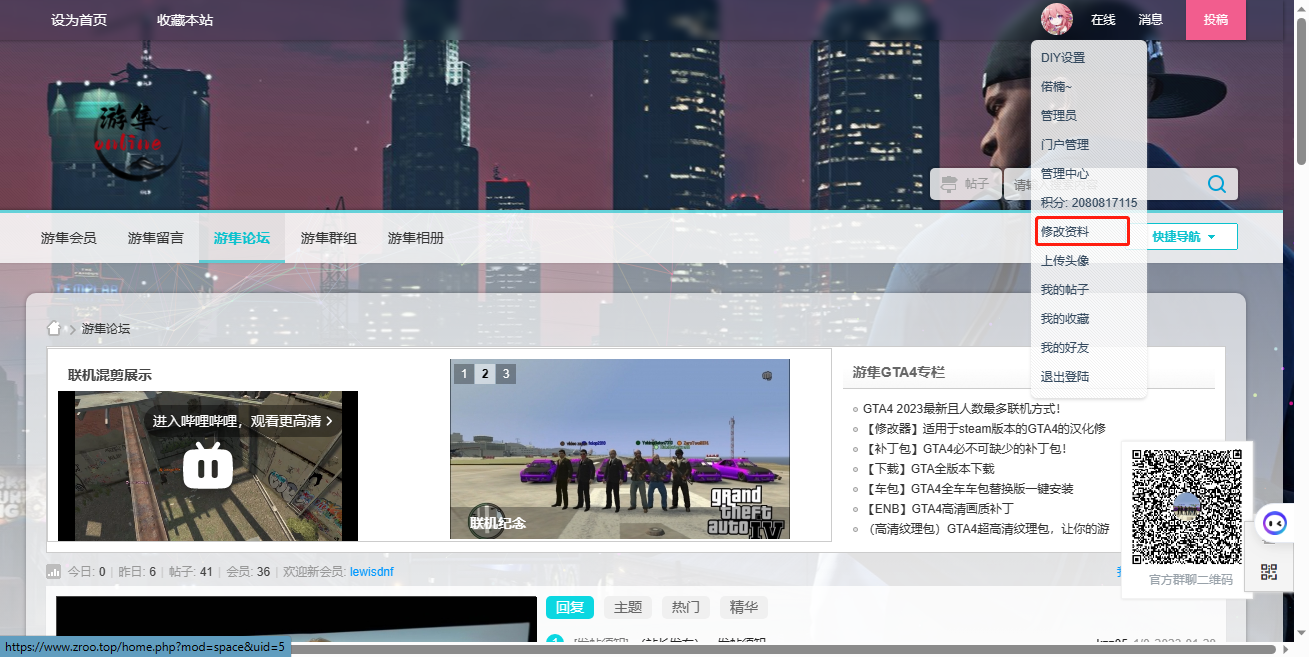Click the home icon in the breadcrumb
This screenshot has height=657, width=1309.
tap(55, 328)
